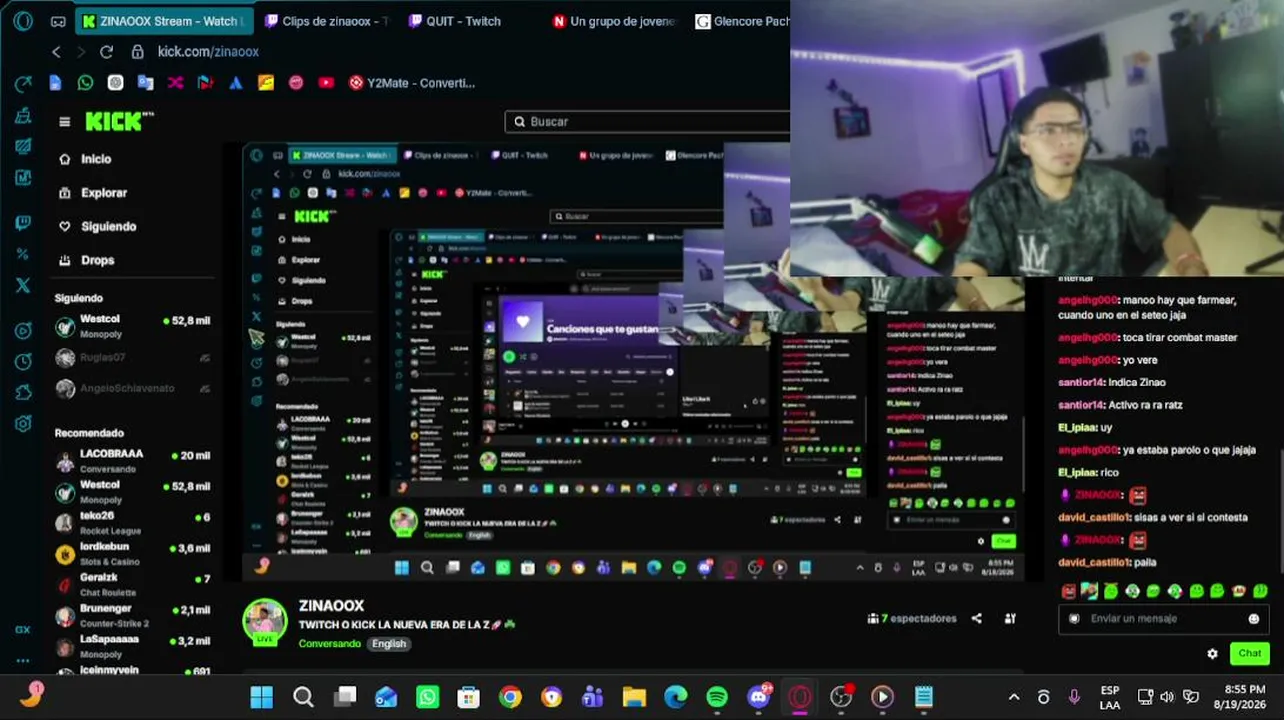Open offline channel Ruglas07
1284x720 pixels.
pyautogui.click(x=133, y=358)
